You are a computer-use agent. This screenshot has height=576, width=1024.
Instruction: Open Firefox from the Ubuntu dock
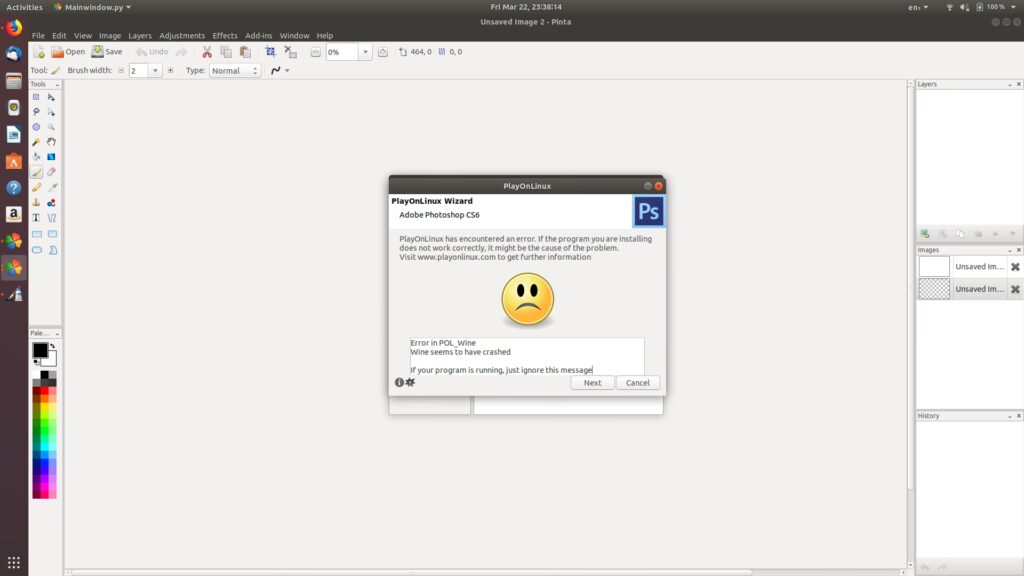pos(14,27)
